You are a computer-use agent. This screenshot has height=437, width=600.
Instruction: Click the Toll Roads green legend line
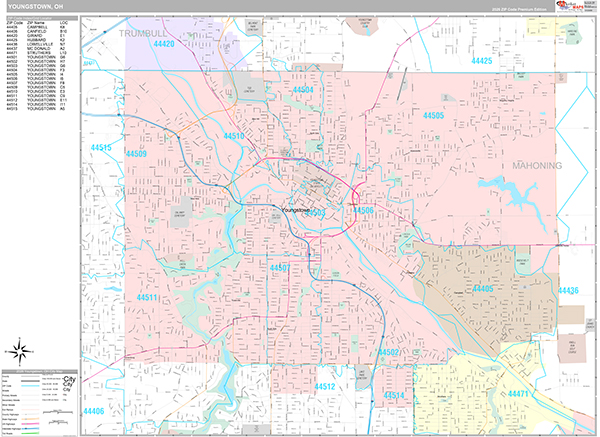tap(30, 433)
